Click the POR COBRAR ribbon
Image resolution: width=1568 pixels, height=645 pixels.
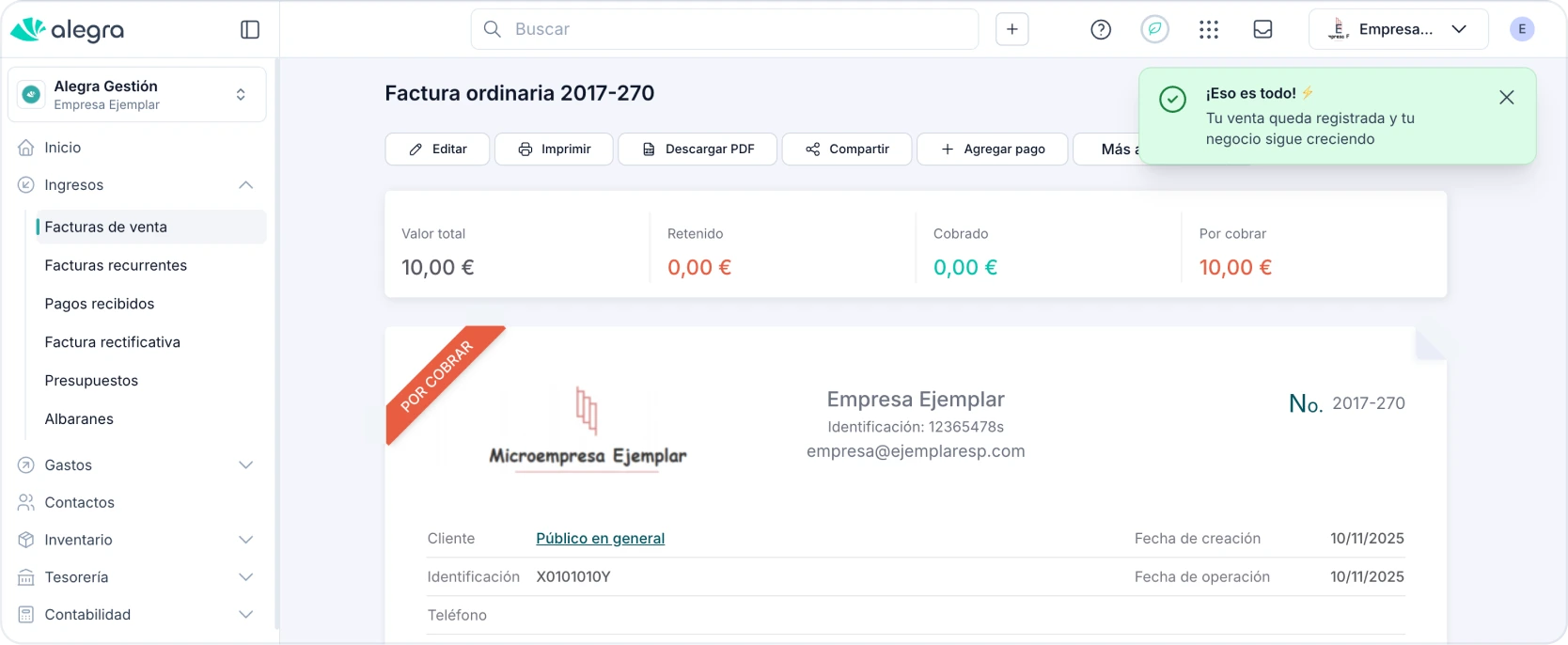438,377
